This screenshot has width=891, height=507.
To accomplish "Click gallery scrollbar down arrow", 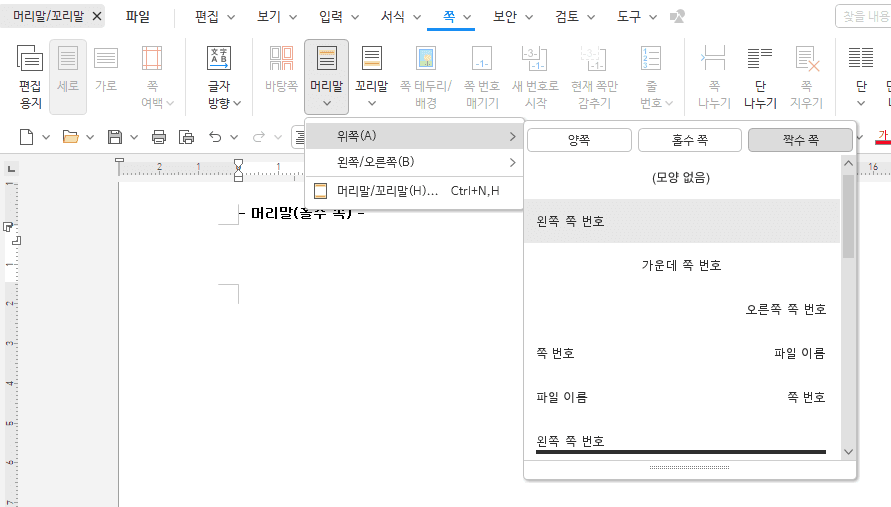I will pyautogui.click(x=848, y=452).
